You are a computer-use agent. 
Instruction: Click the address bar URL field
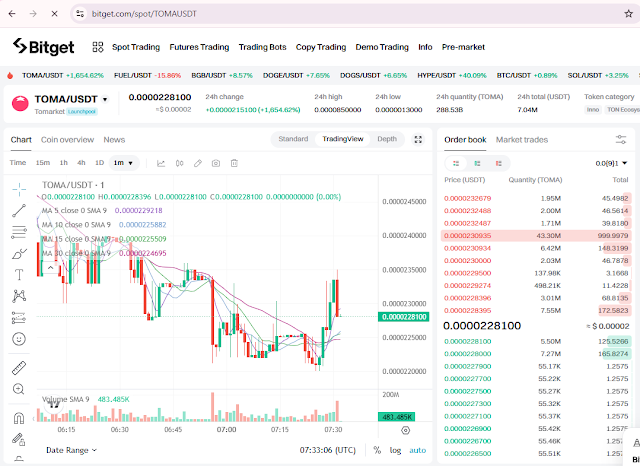pos(351,13)
